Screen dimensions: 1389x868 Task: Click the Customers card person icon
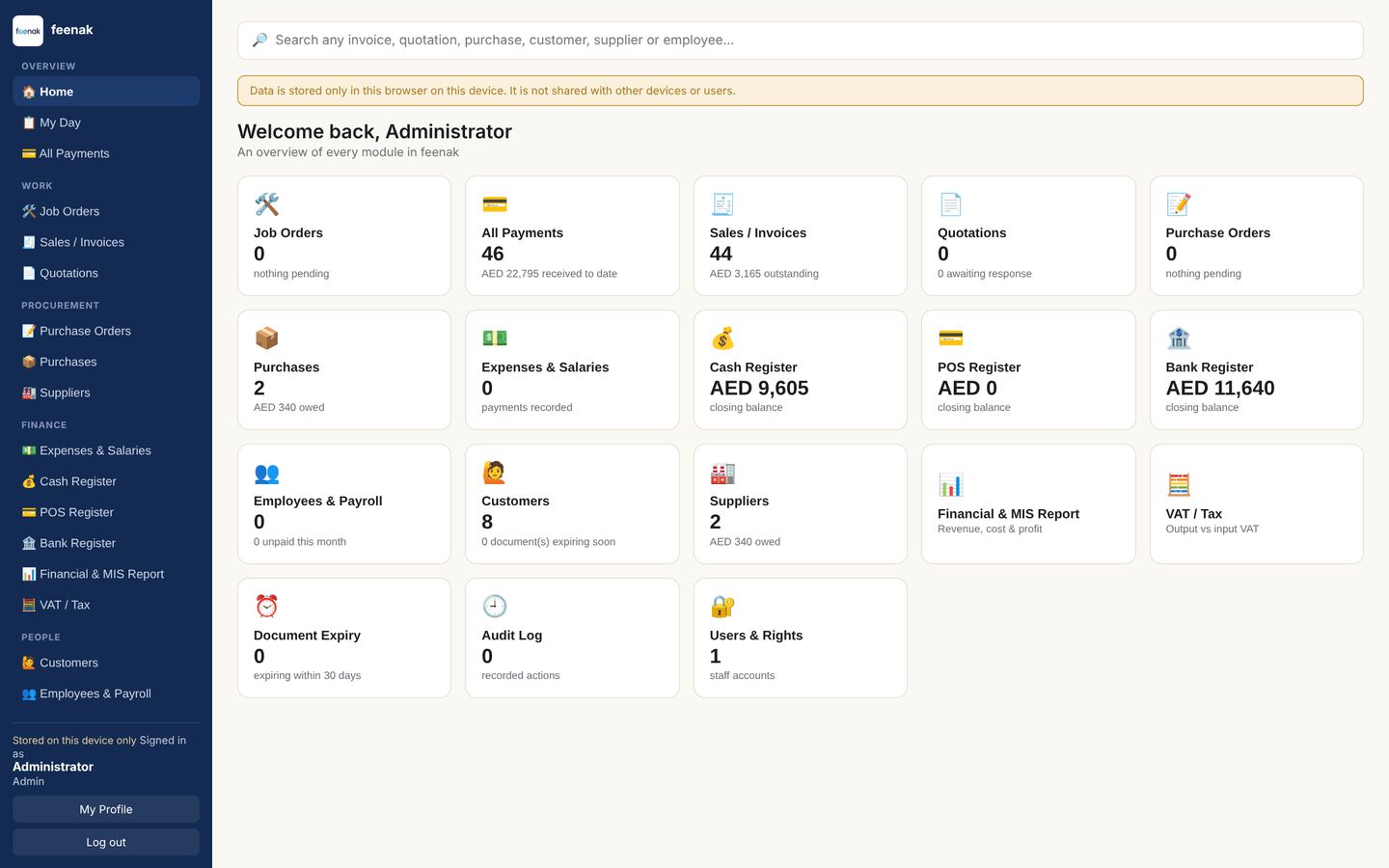point(494,473)
